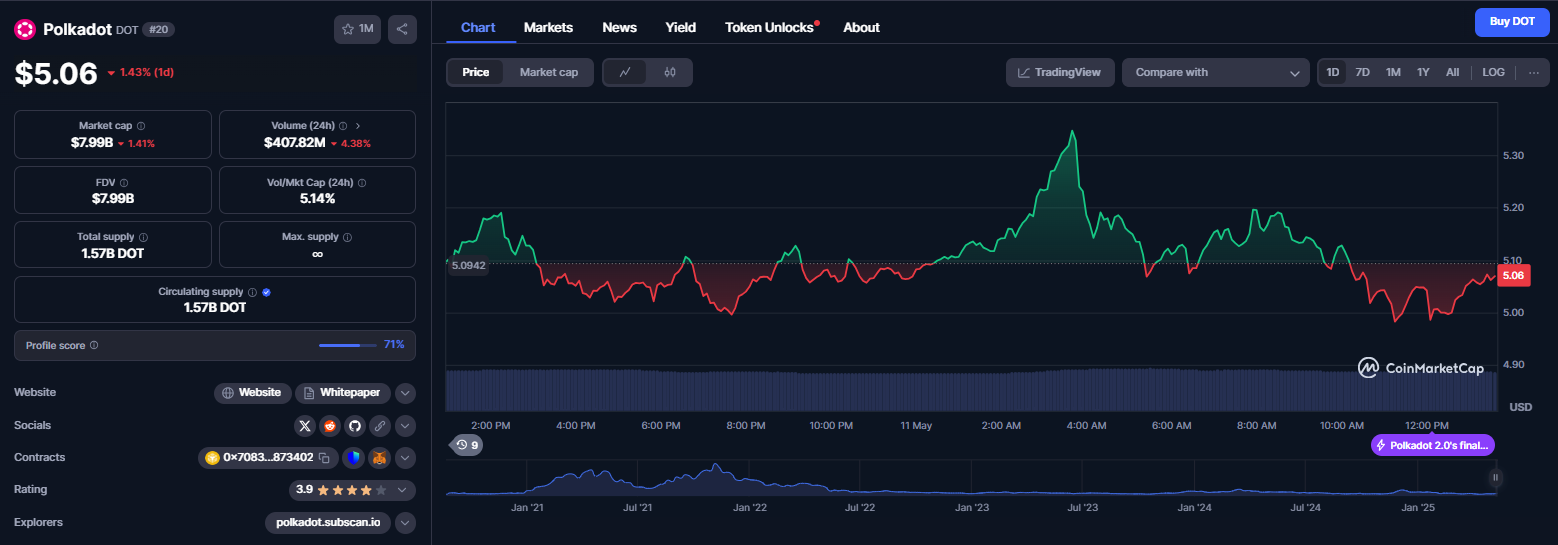Click the blue shield icon in Contracts
Image resolution: width=1558 pixels, height=545 pixels.
tap(353, 458)
